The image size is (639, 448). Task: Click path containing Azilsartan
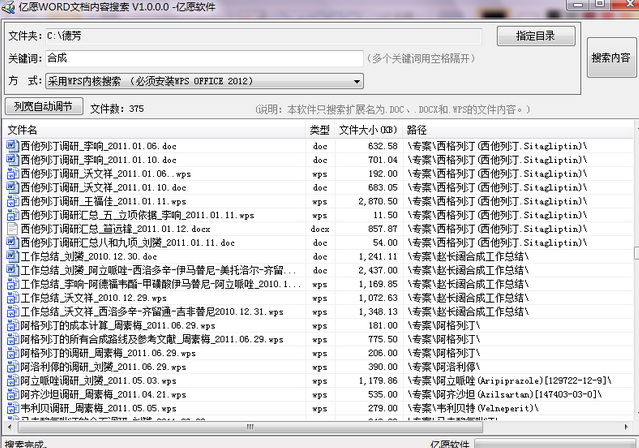(x=505, y=395)
